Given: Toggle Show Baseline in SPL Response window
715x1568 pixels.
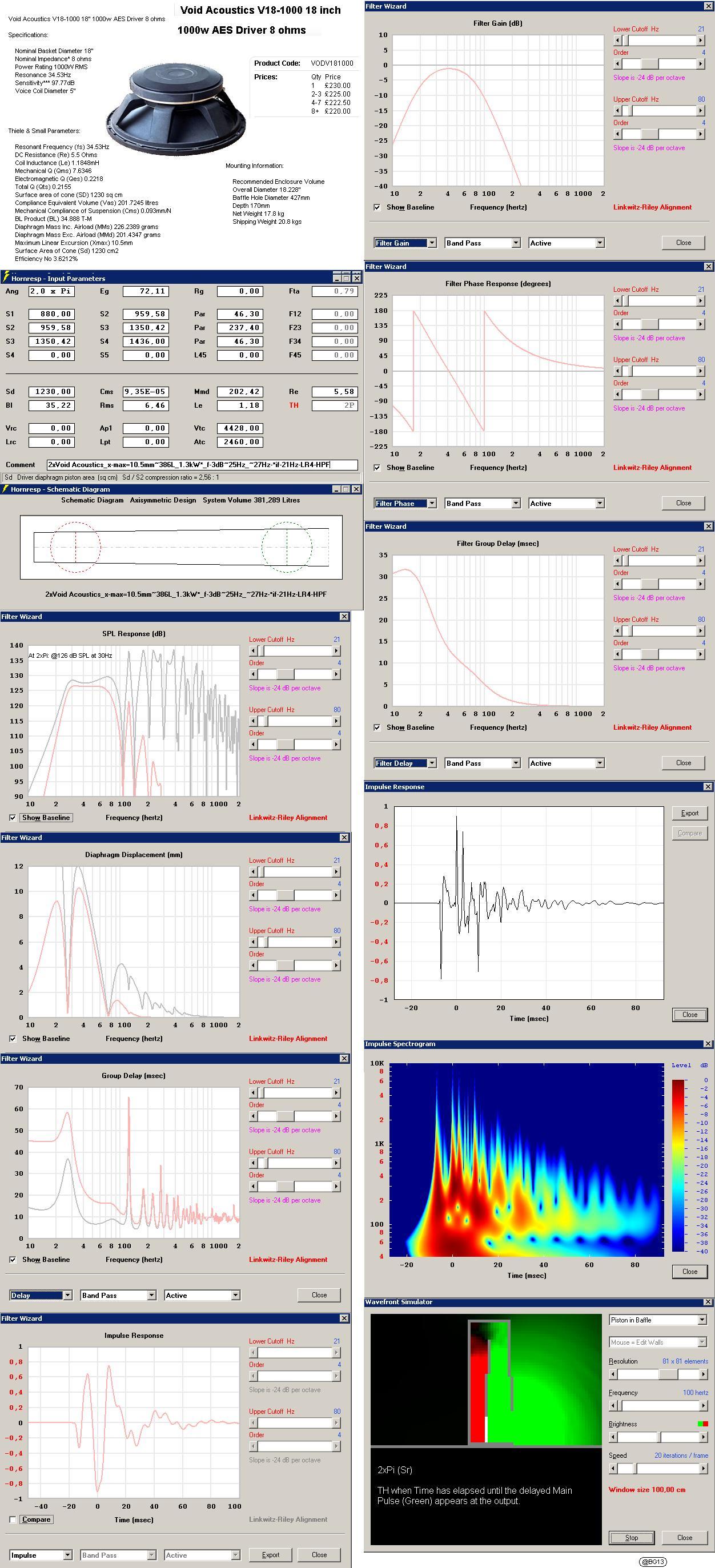Looking at the screenshot, I should [x=13, y=818].
